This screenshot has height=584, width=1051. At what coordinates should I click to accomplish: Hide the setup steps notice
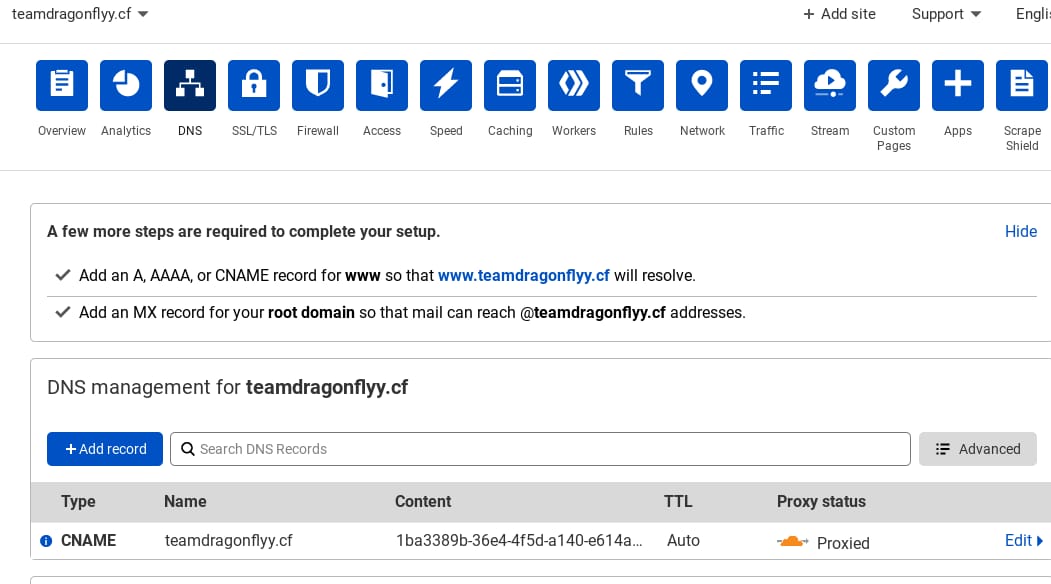point(1021,231)
